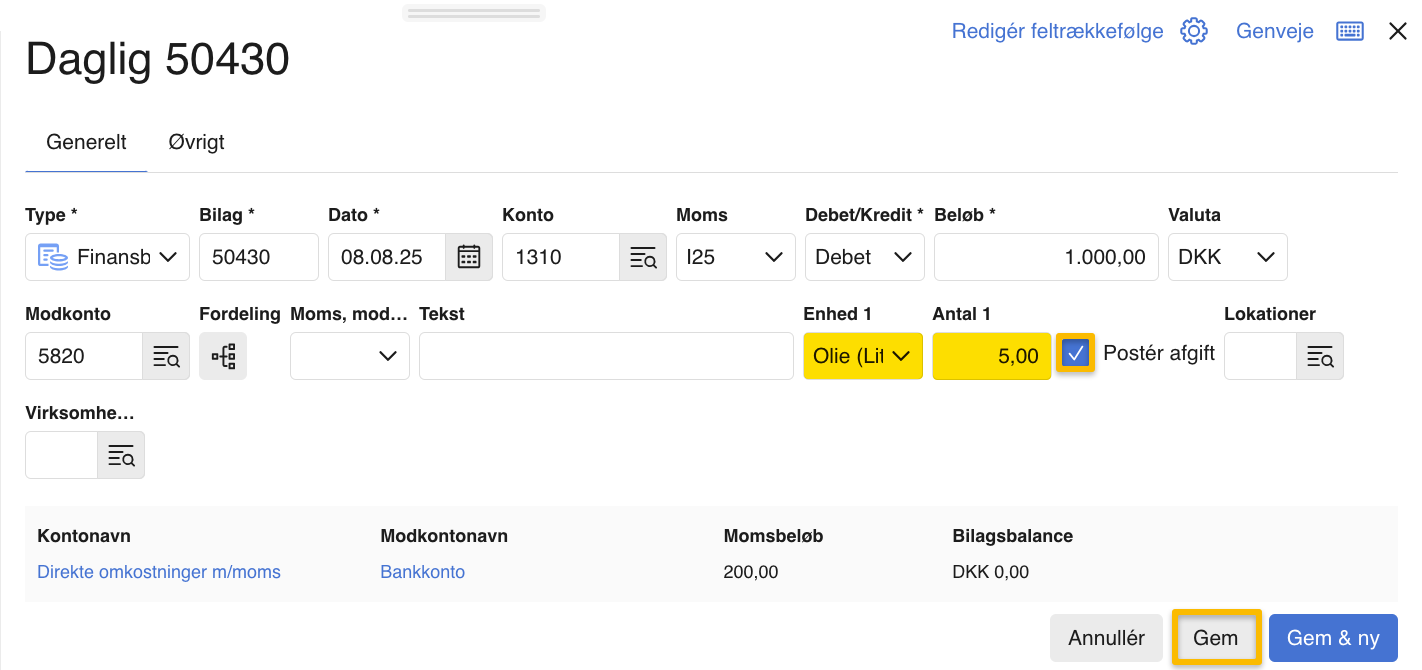Click the settings gear icon
This screenshot has height=670, width=1422.
[x=1194, y=31]
